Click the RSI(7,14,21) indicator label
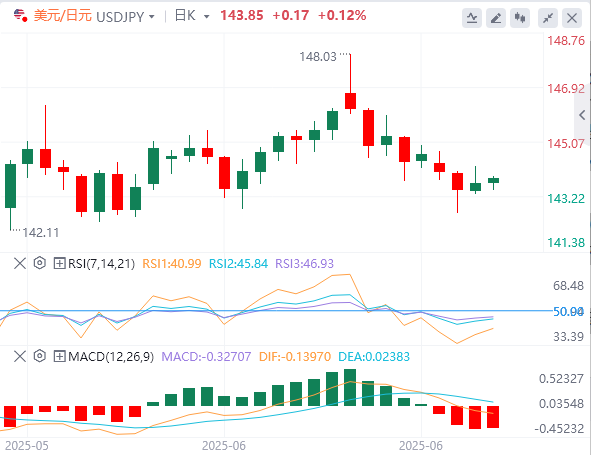Image resolution: width=591 pixels, height=455 pixels. 101,264
